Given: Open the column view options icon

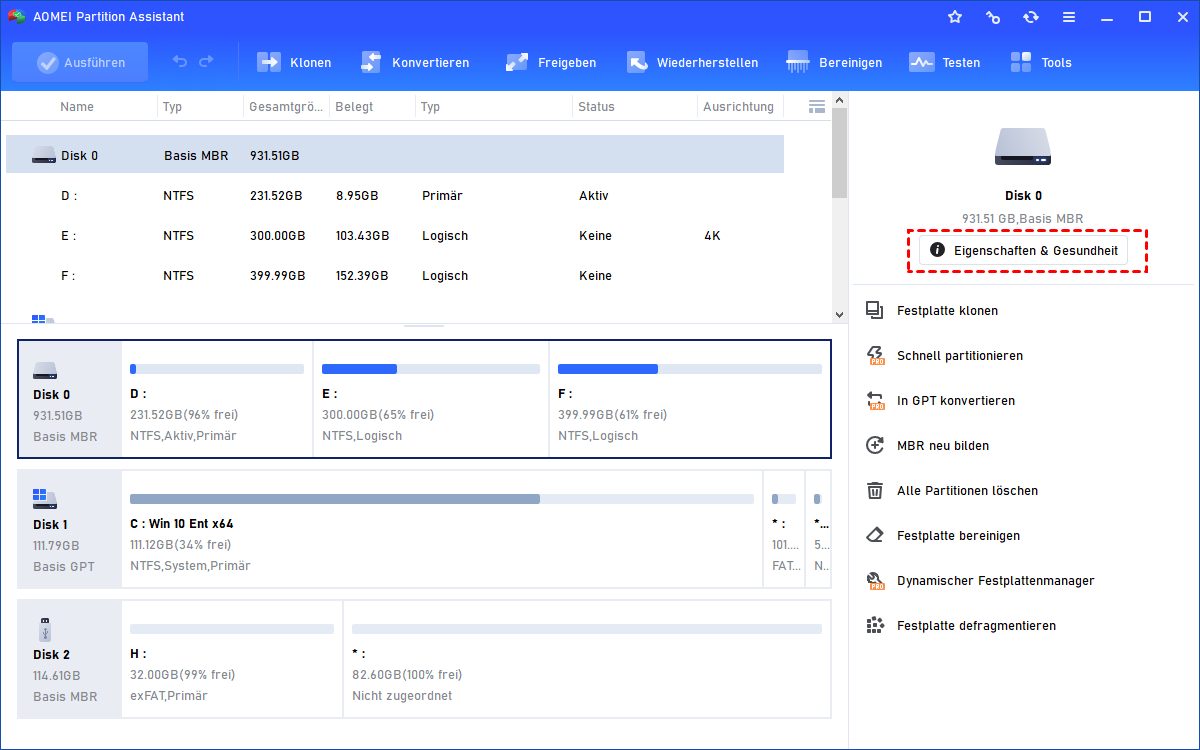Looking at the screenshot, I should coord(817,106).
